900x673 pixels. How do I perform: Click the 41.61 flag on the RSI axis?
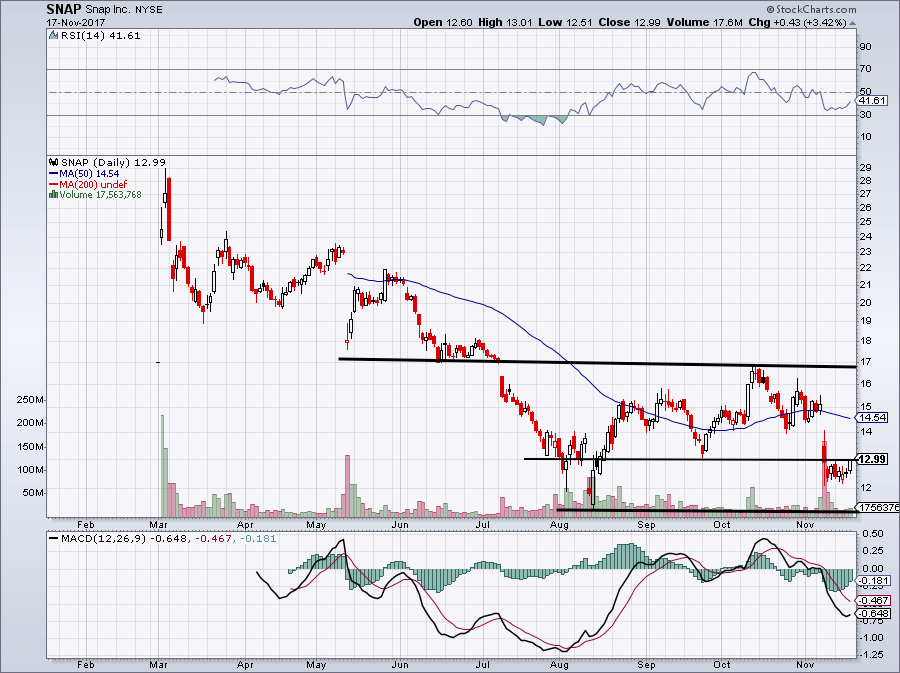(x=872, y=100)
